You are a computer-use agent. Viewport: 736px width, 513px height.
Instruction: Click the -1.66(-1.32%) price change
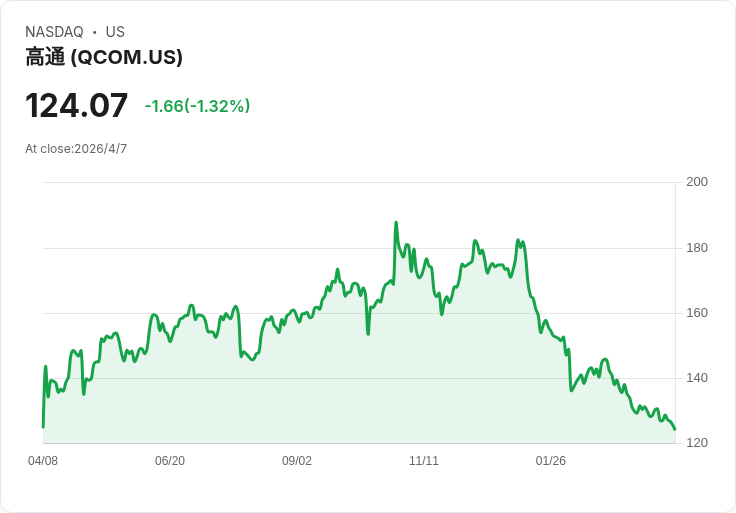[197, 106]
